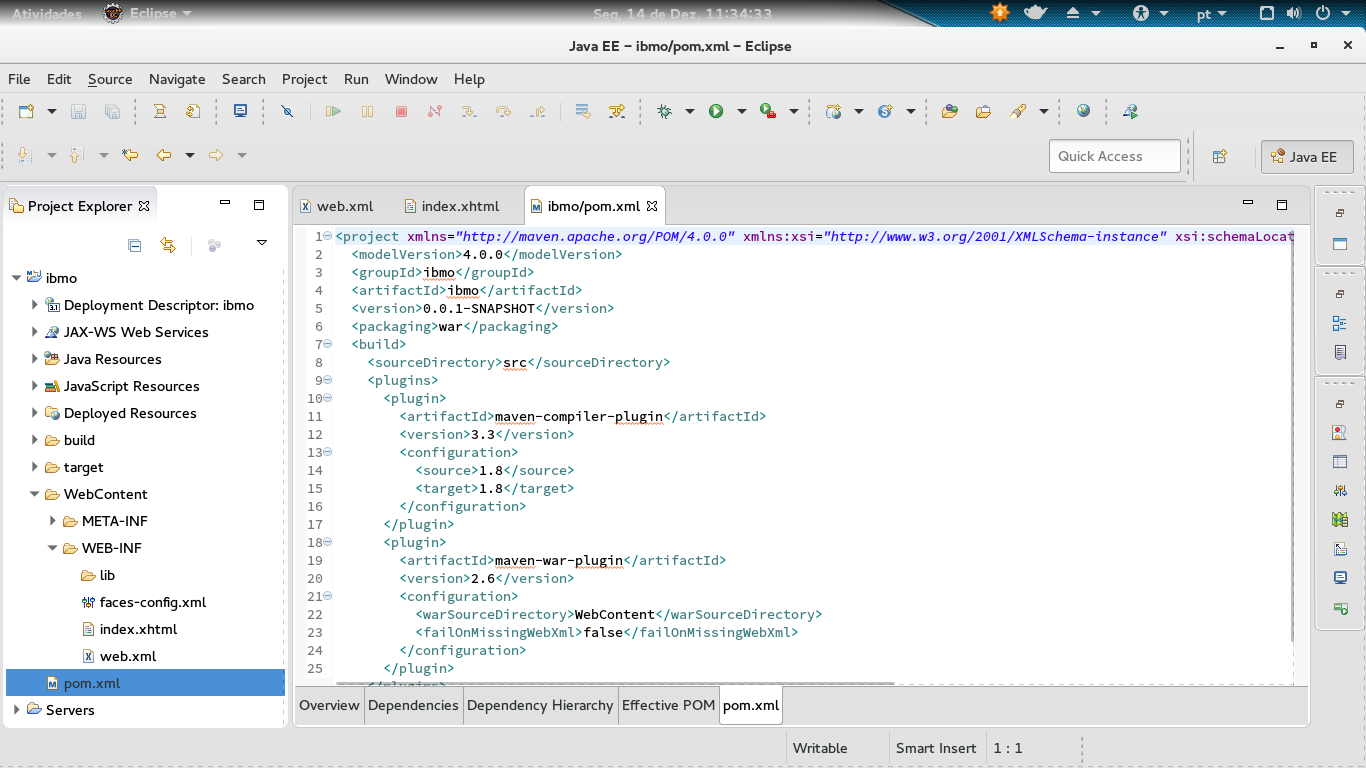Click the Open Task folder icon
This screenshot has height=768, width=1366.
point(983,112)
